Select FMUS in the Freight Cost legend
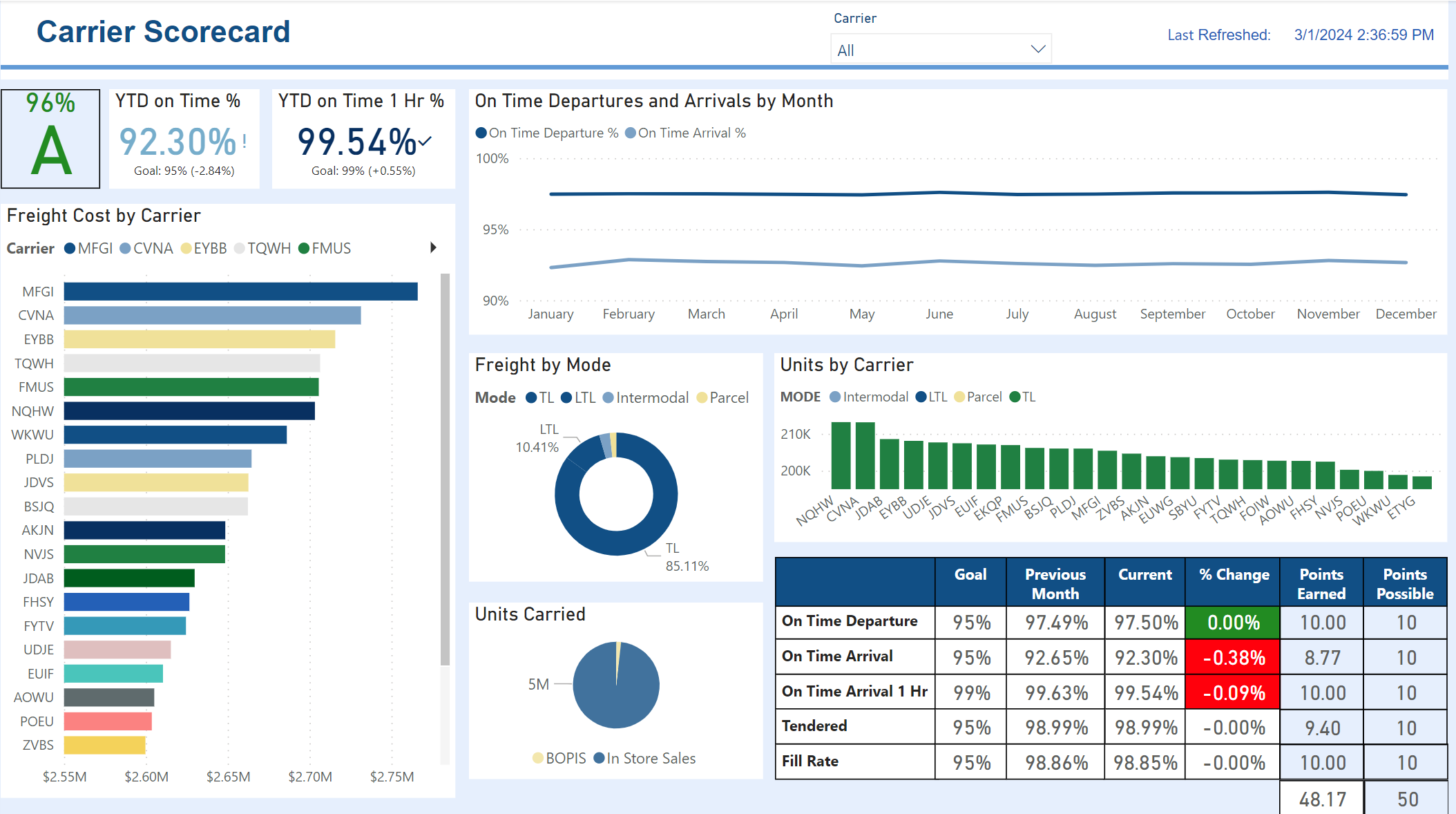 [325, 248]
